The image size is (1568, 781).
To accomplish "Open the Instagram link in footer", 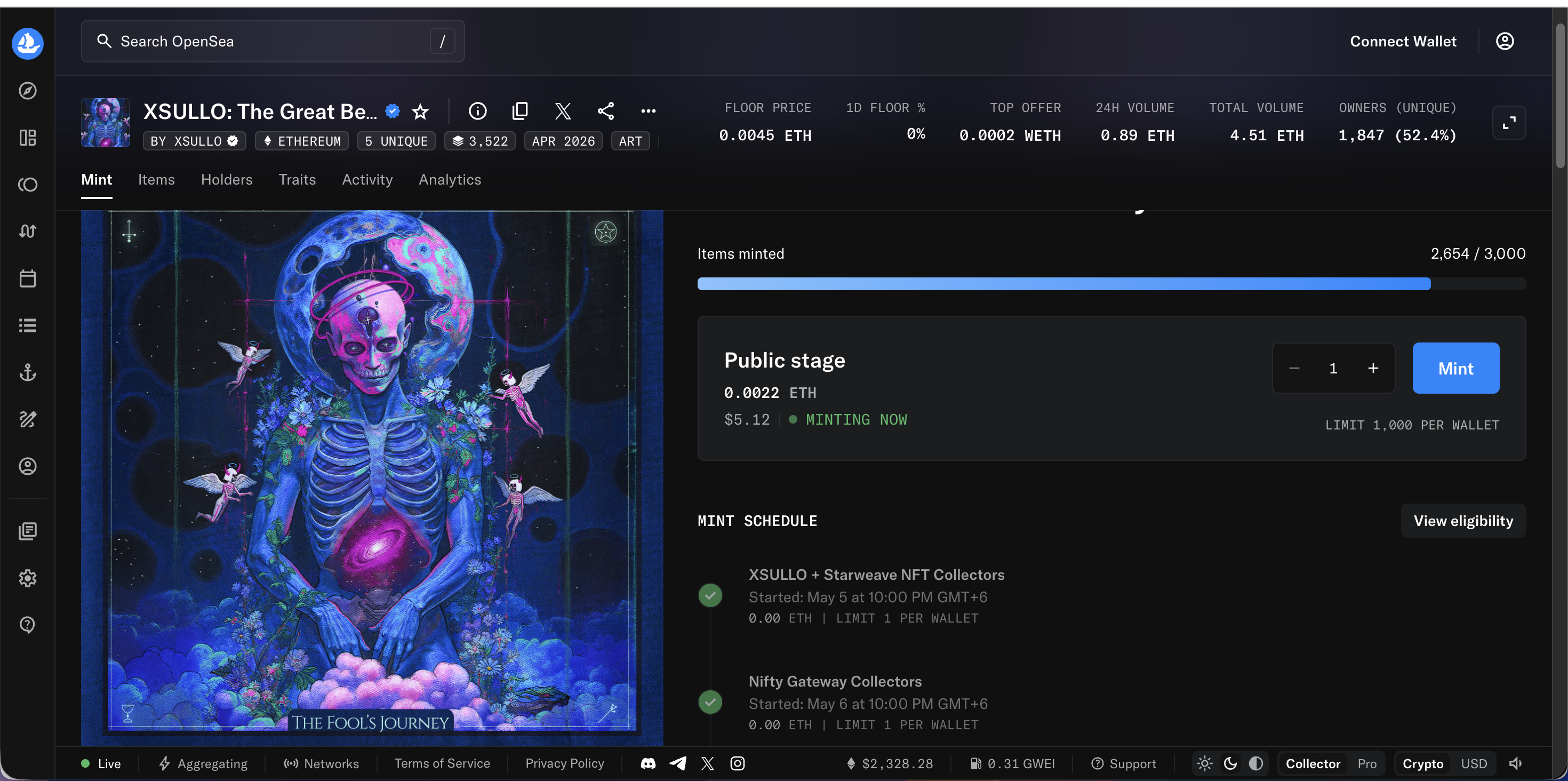I will [x=737, y=763].
